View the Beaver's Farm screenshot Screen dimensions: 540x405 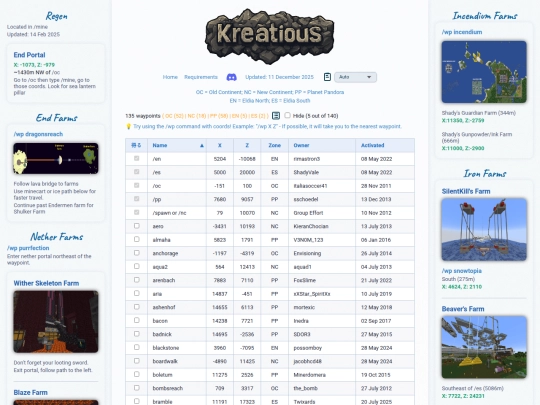[484, 347]
